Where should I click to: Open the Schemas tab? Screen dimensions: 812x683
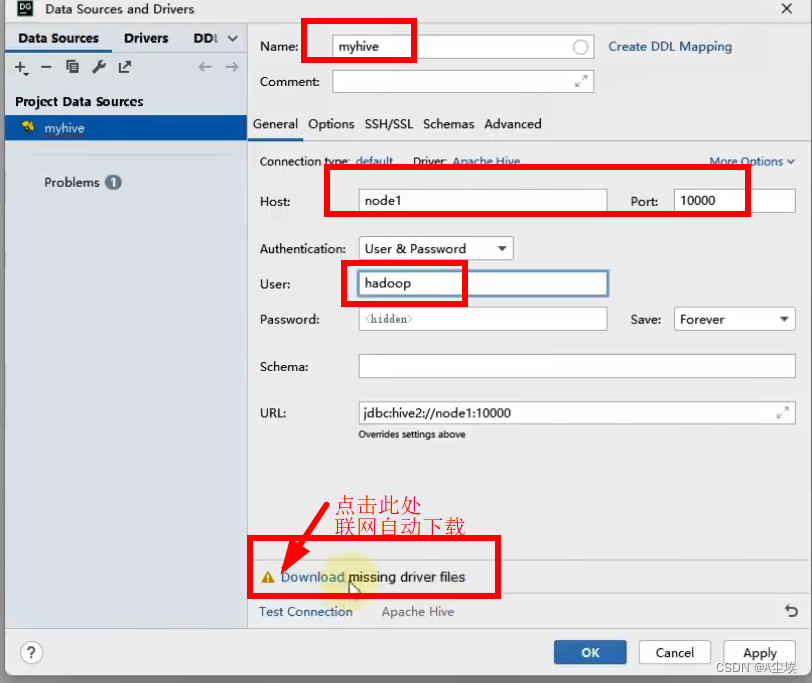pyautogui.click(x=448, y=124)
